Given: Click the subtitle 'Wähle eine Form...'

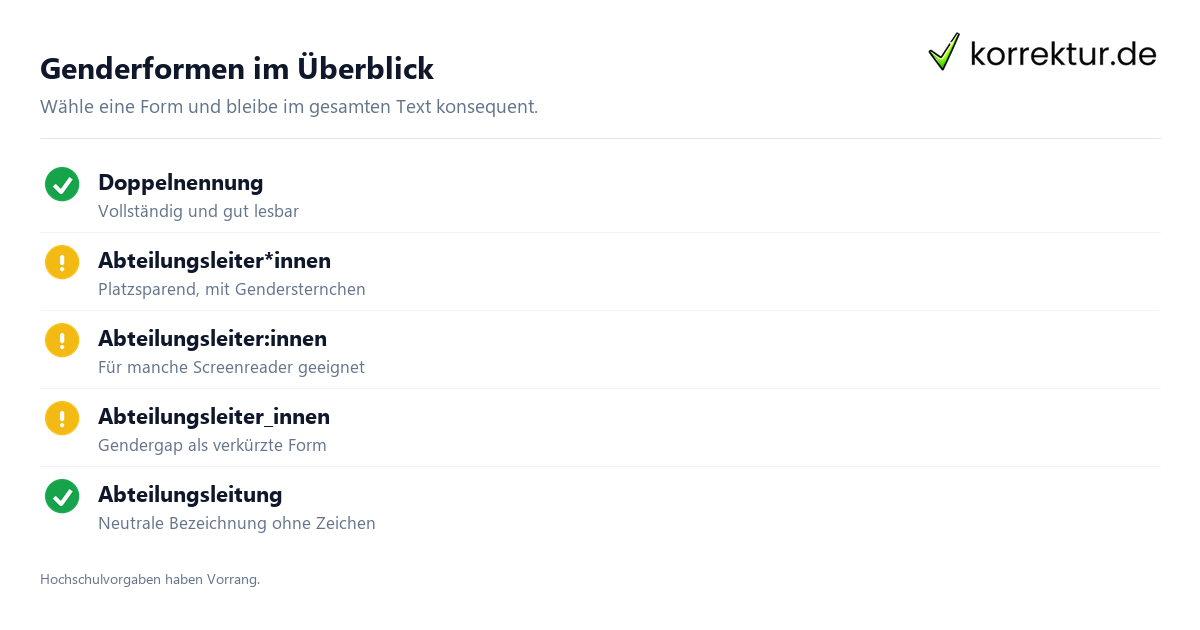Looking at the screenshot, I should click(289, 107).
